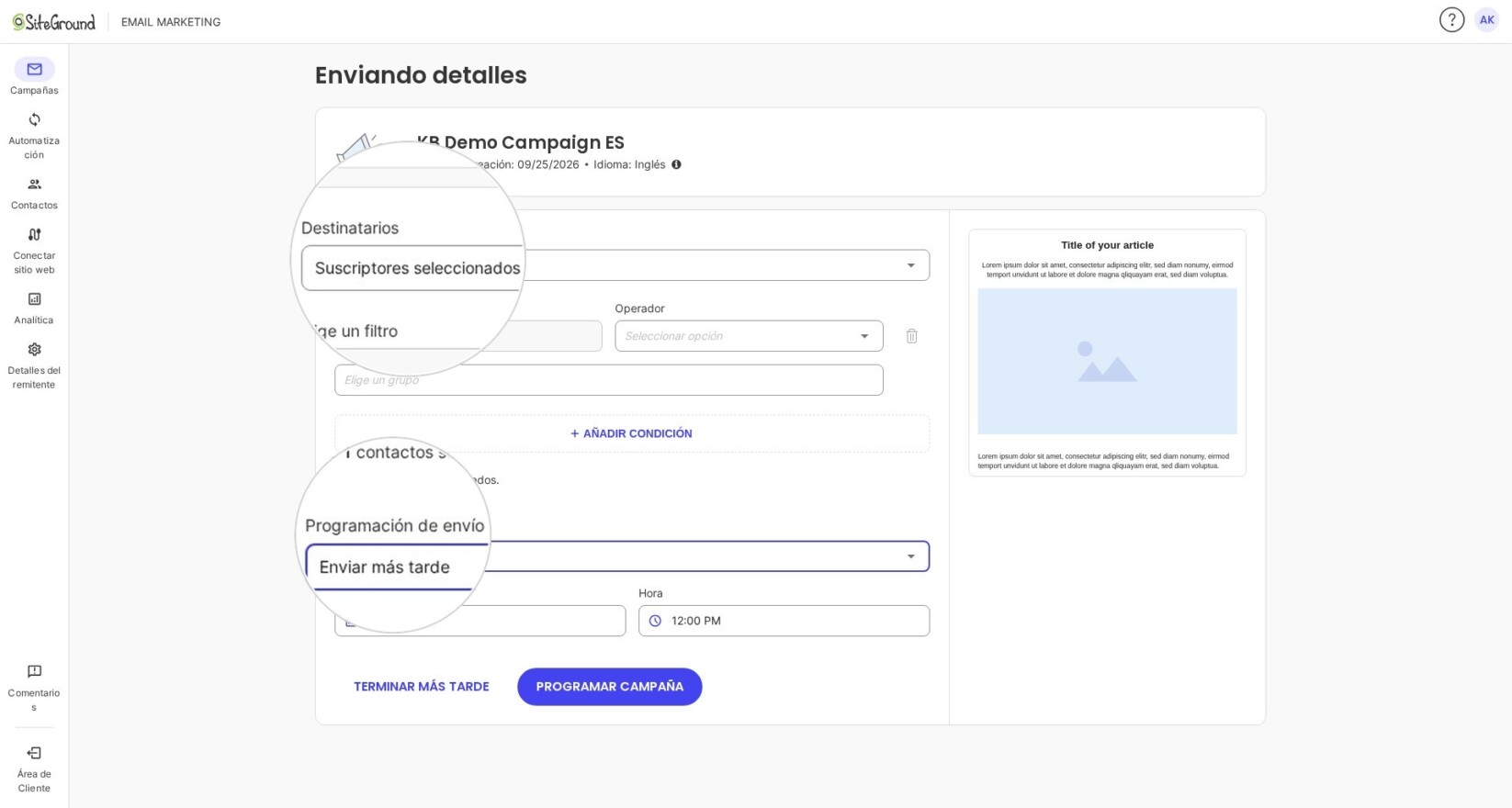Open the Analítica chart icon
The width and height of the screenshot is (1512, 808).
pos(34,299)
